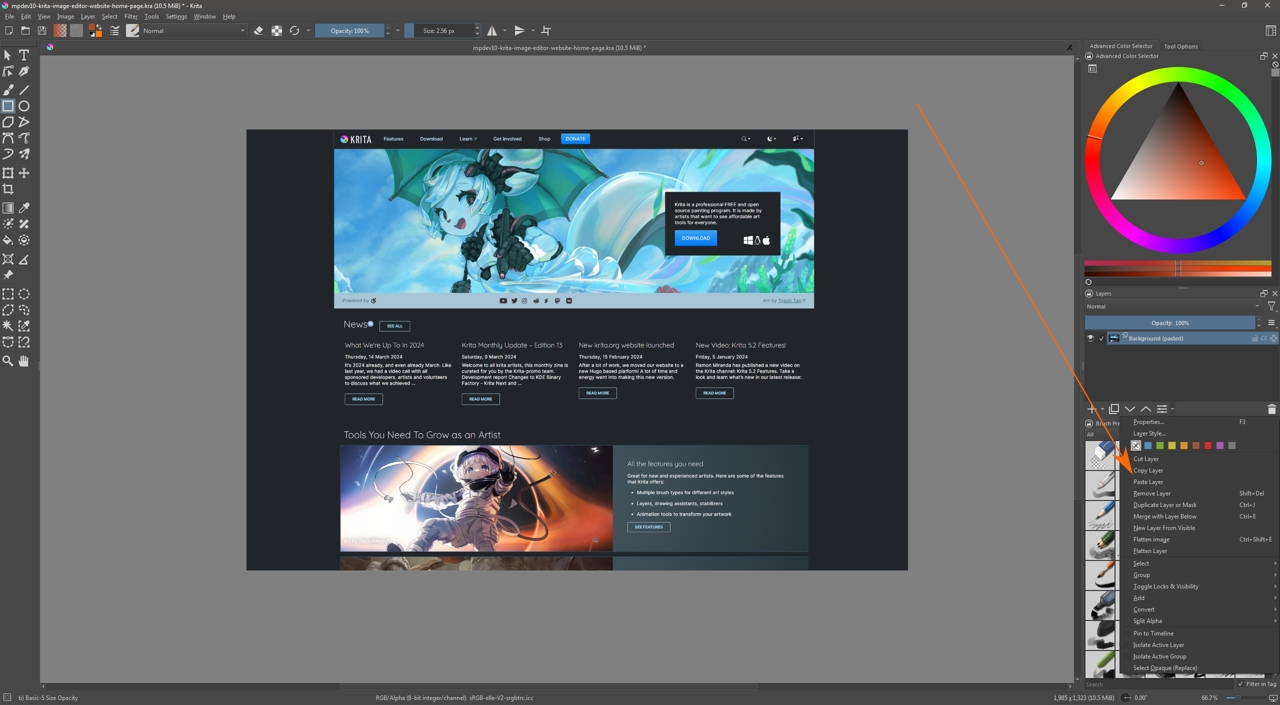The width and height of the screenshot is (1280, 705).
Task: Click the Open document folder icon
Action: point(25,31)
